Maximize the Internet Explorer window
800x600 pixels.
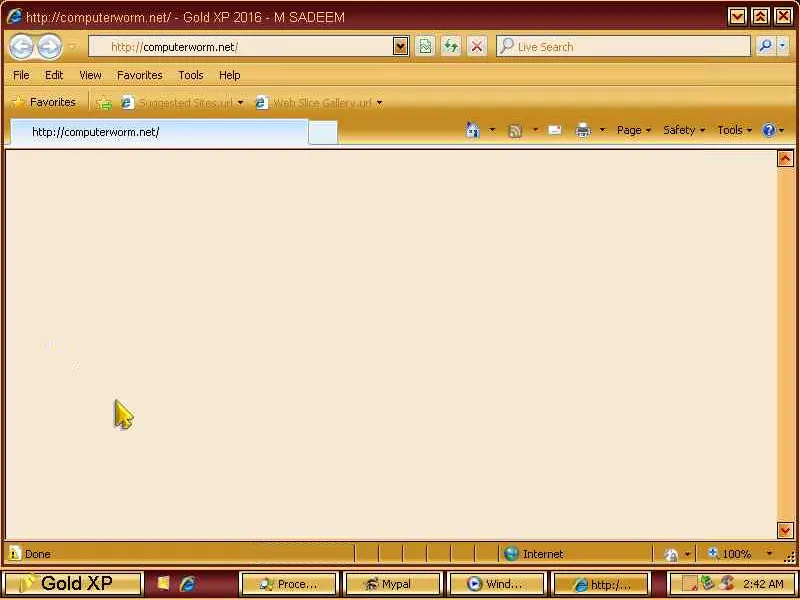760,17
